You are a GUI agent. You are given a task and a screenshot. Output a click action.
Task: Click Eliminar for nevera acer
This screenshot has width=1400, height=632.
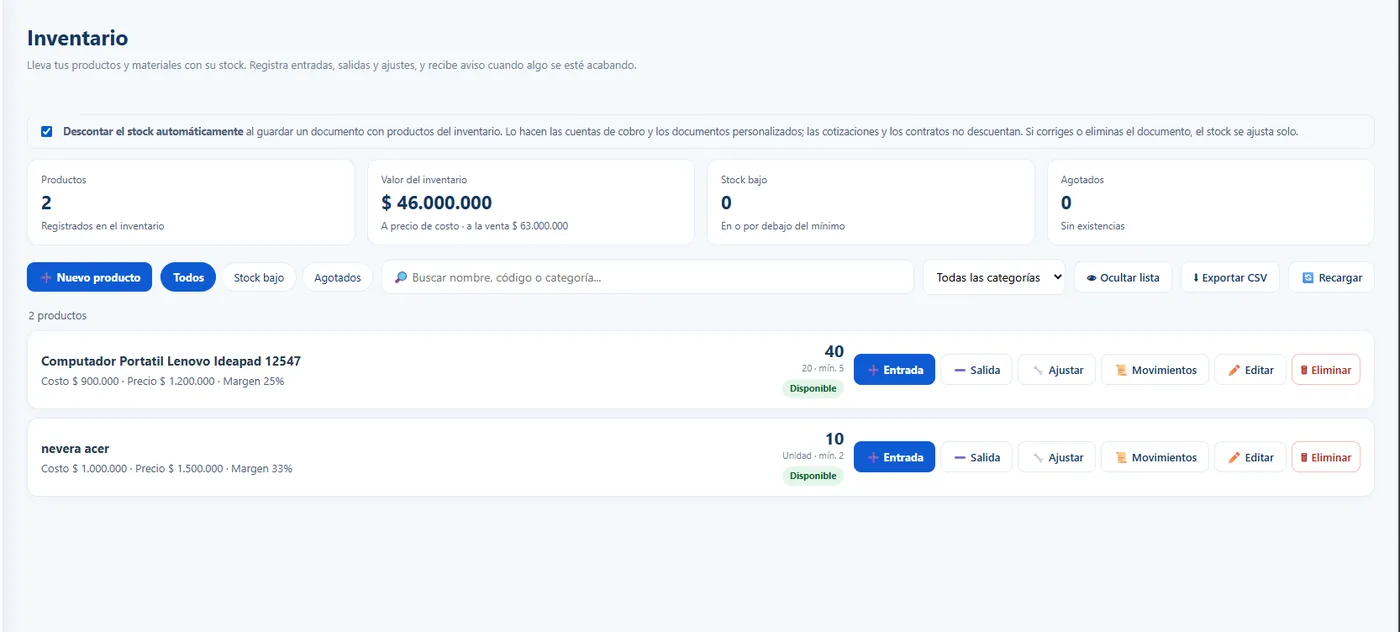tap(1326, 457)
